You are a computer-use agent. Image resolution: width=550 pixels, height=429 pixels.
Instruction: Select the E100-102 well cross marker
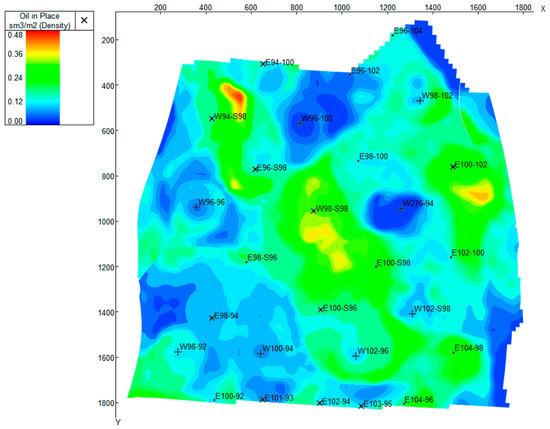pyautogui.click(x=453, y=167)
